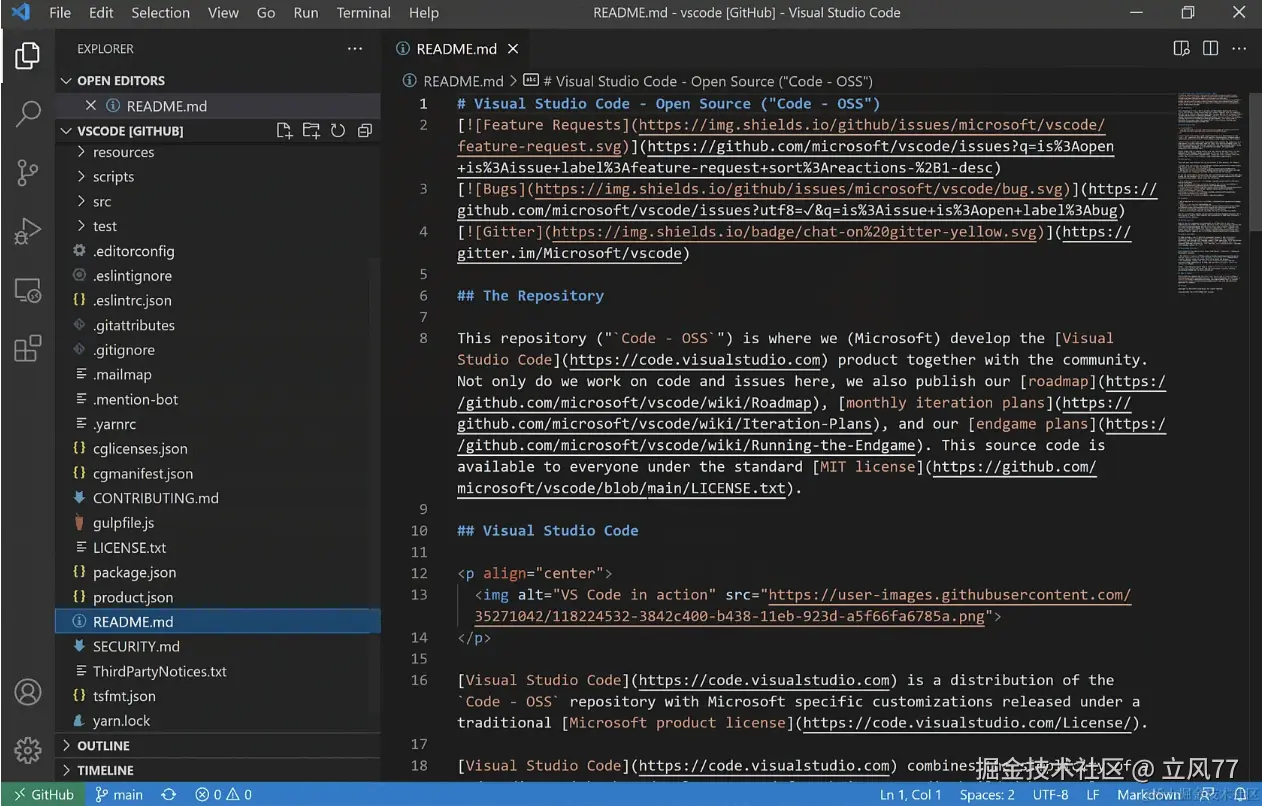Screen dimensions: 1262x806
Task: Open .gitignore file
Action: 218,350
